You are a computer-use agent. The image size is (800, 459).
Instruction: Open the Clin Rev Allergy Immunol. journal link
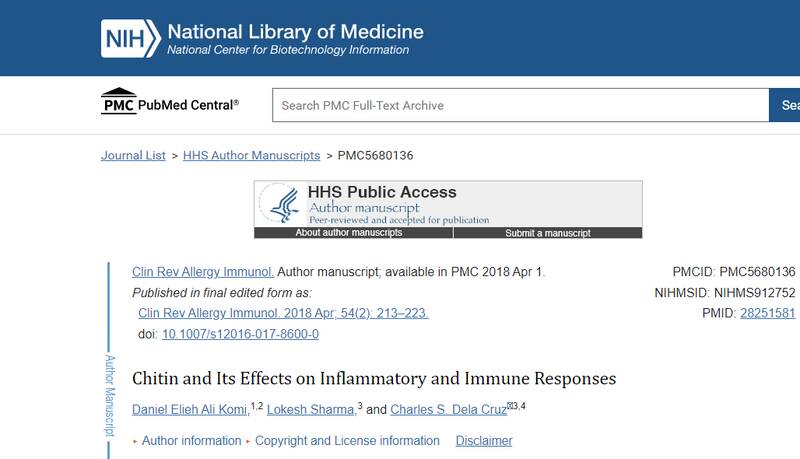(x=202, y=272)
